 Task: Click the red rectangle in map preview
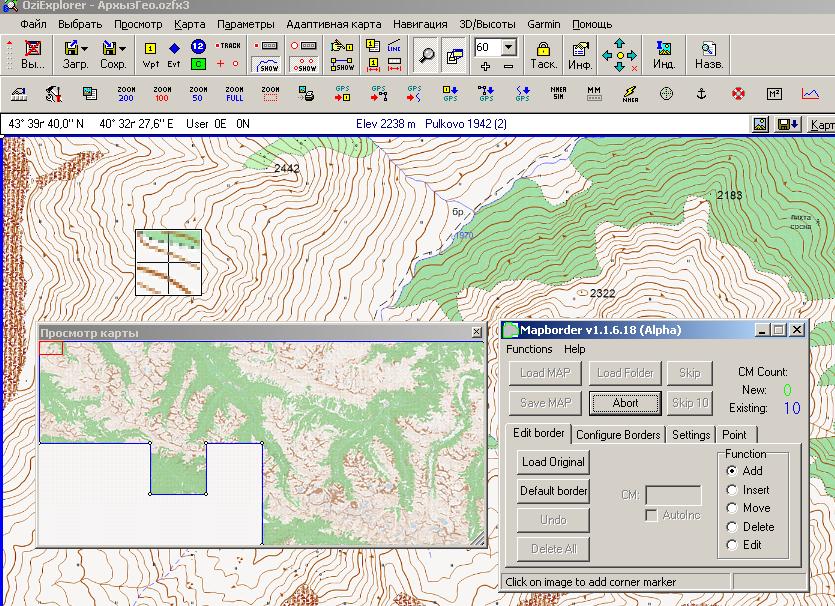tap(51, 348)
